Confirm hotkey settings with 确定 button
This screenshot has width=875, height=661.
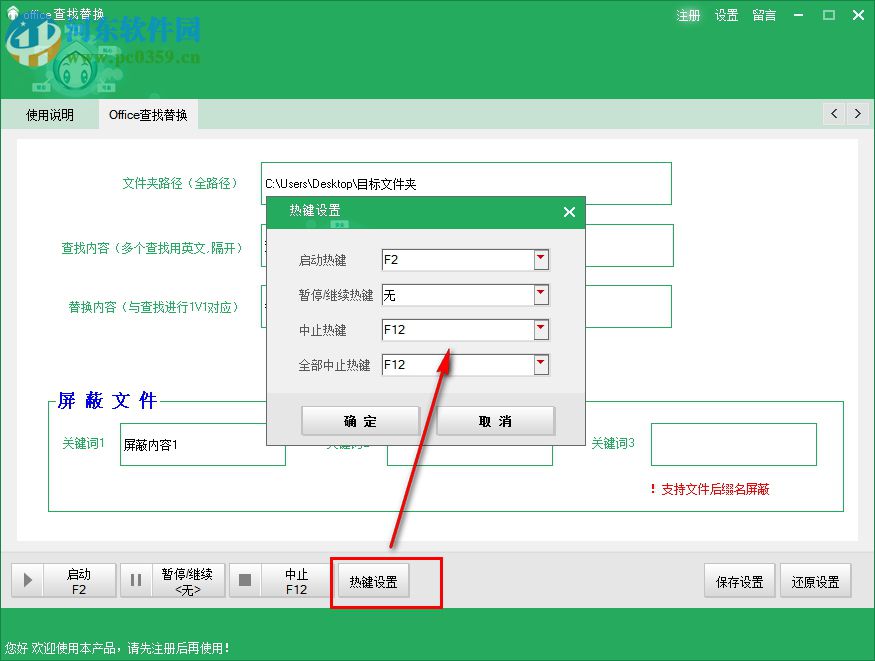[x=361, y=420]
